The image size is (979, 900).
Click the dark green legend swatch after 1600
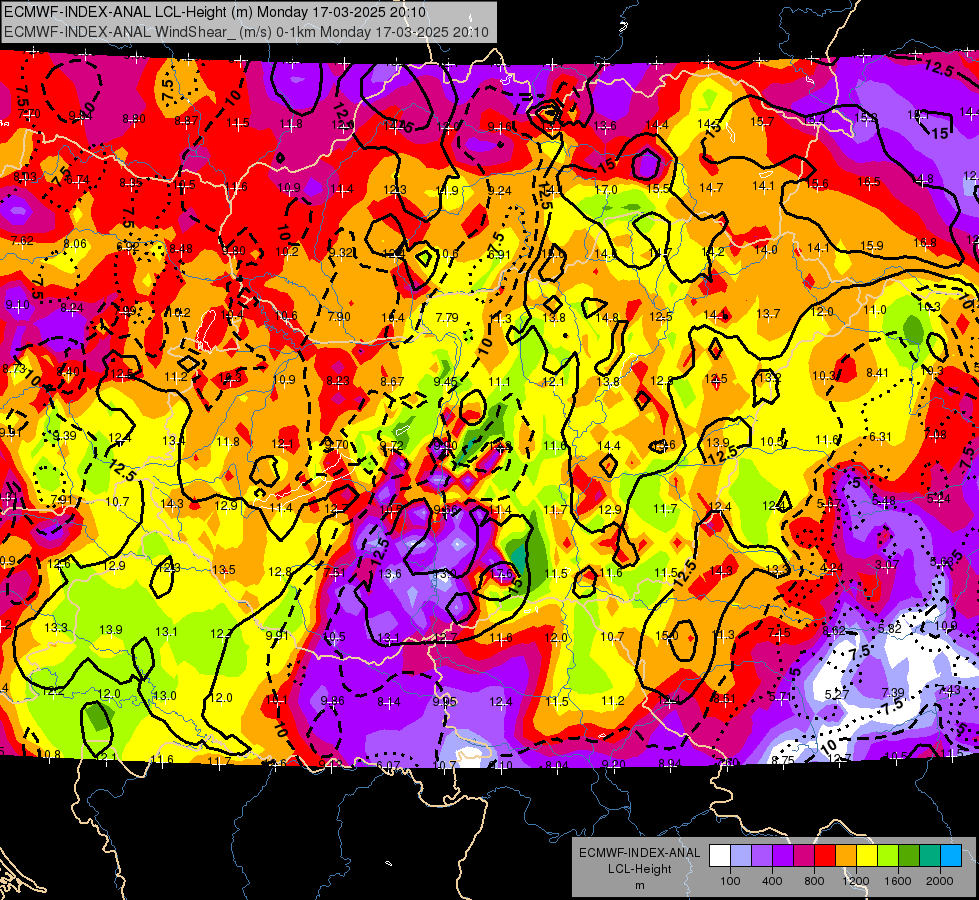coord(909,856)
